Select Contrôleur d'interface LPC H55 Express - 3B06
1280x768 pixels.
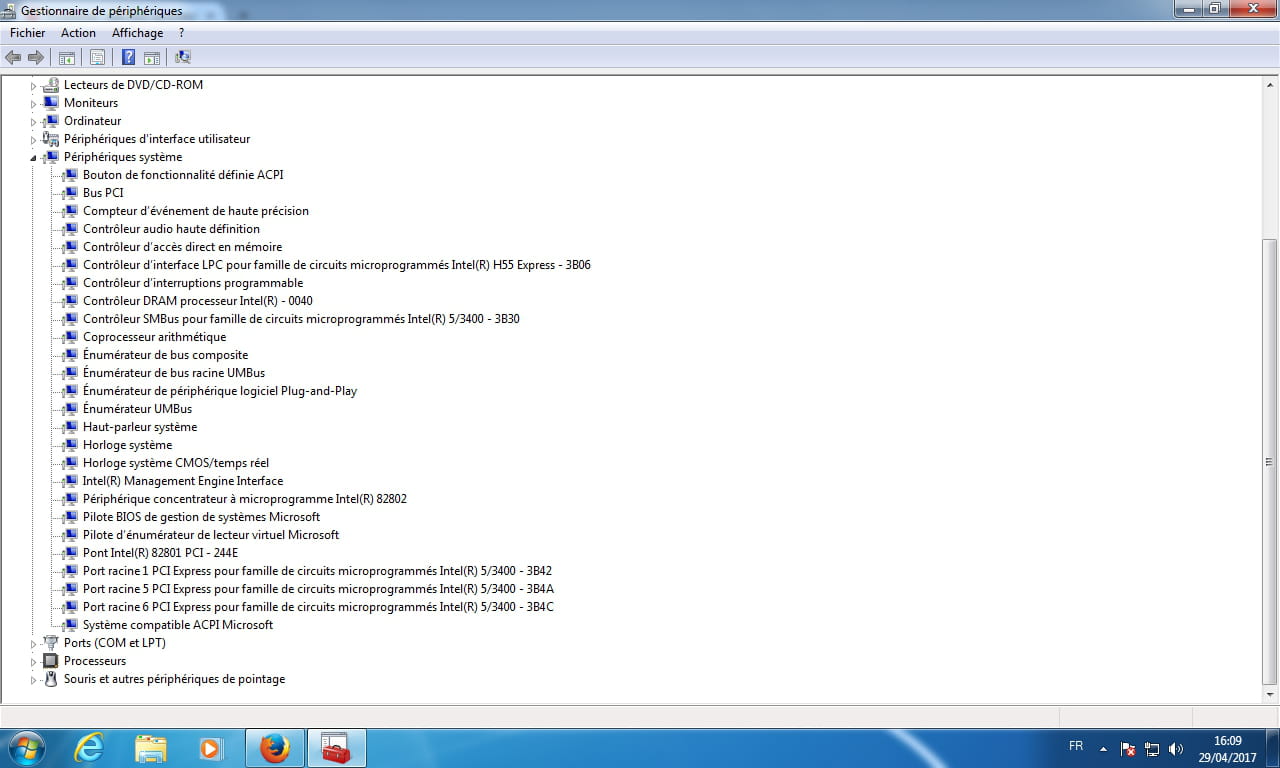pos(337,265)
